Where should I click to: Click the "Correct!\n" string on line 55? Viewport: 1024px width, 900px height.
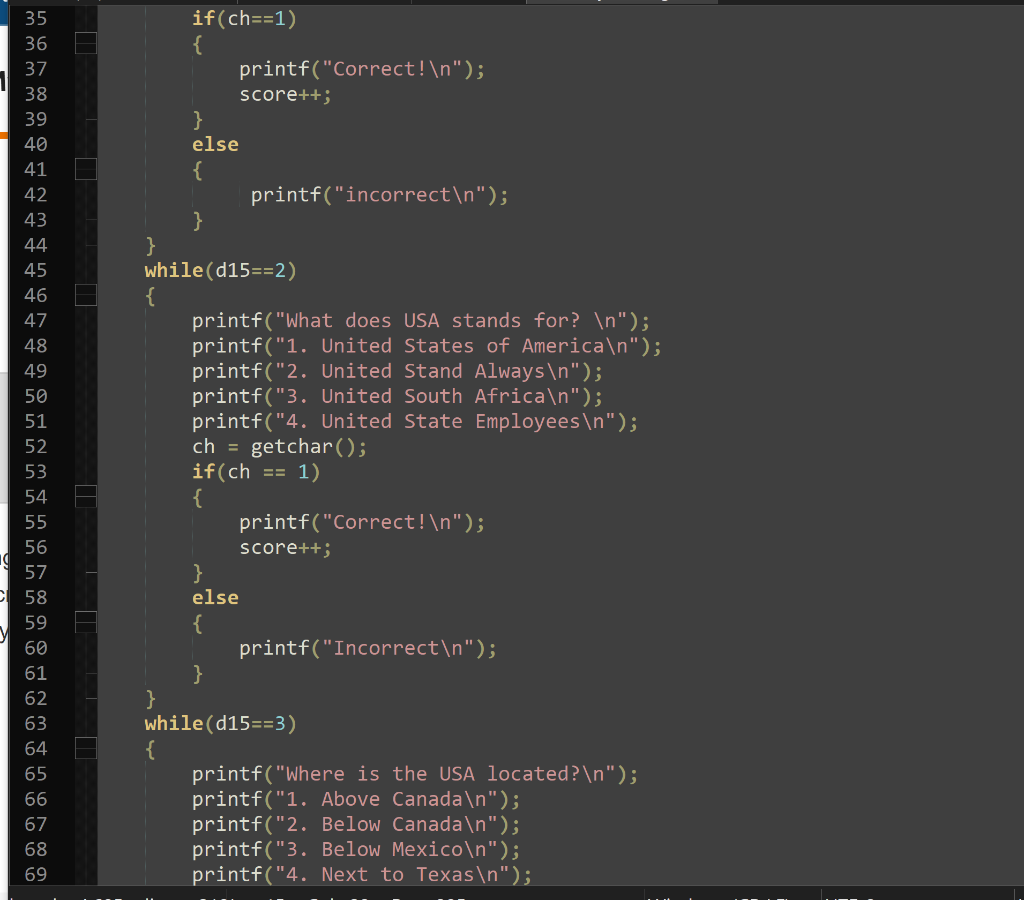[395, 522]
